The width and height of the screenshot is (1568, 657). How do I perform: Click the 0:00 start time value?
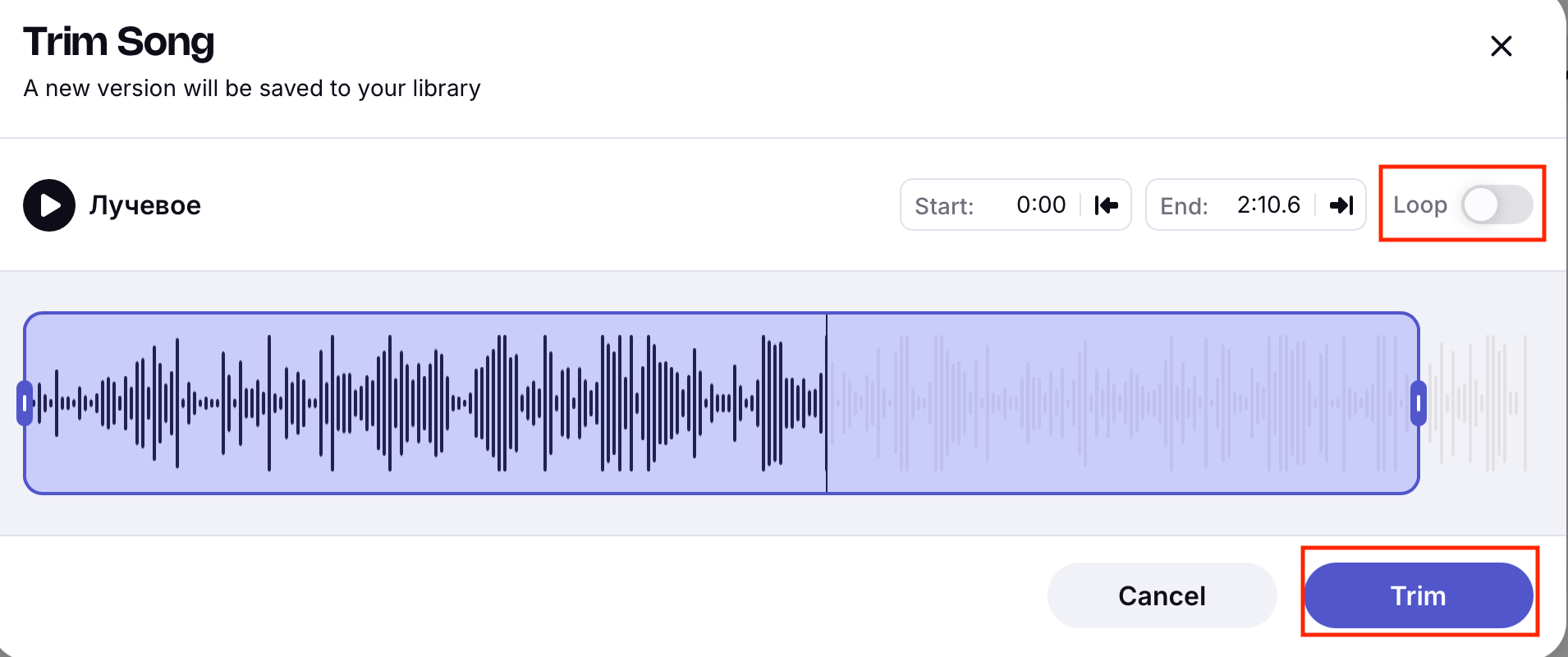click(1040, 205)
